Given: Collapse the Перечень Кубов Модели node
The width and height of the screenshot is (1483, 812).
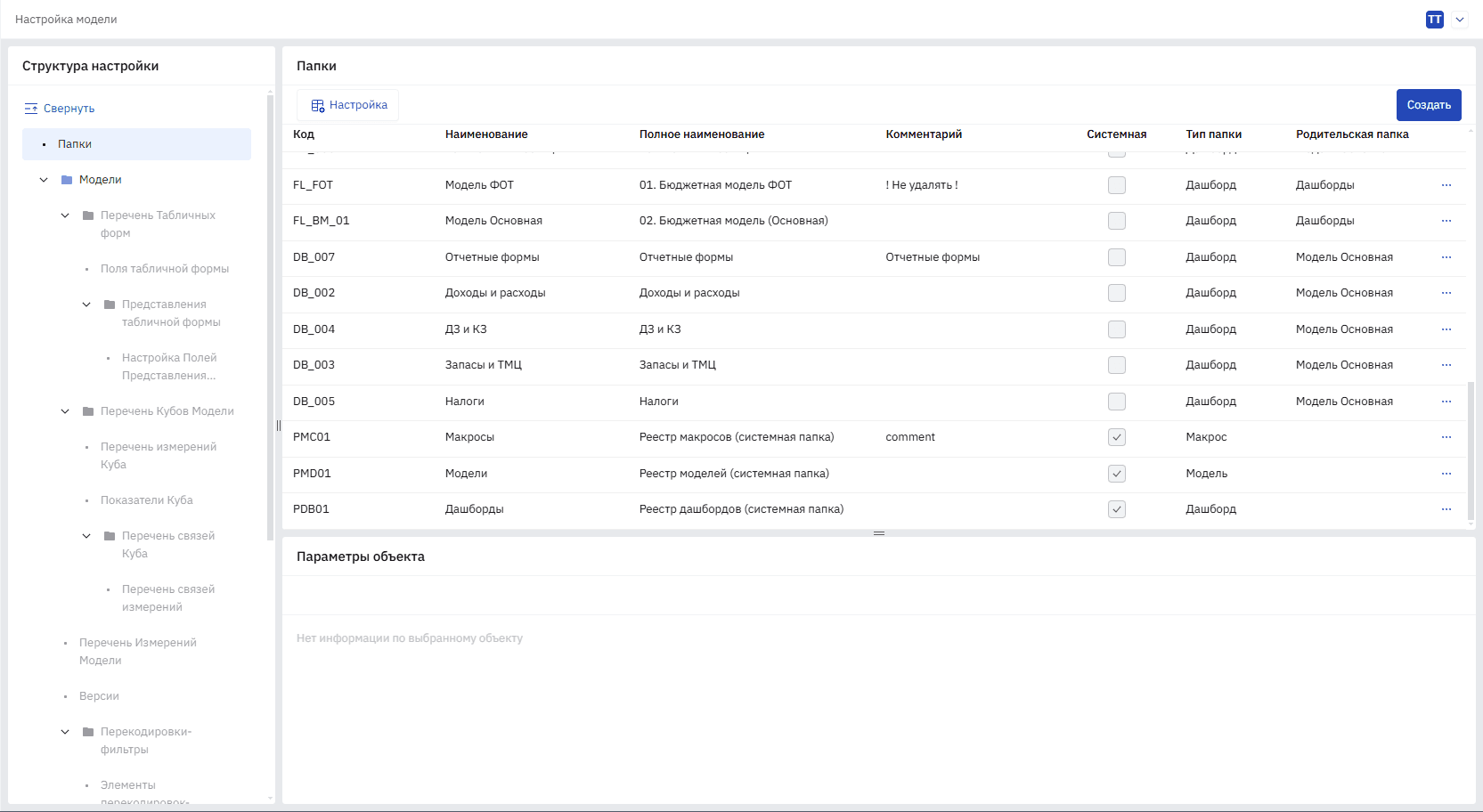Looking at the screenshot, I should [x=65, y=411].
